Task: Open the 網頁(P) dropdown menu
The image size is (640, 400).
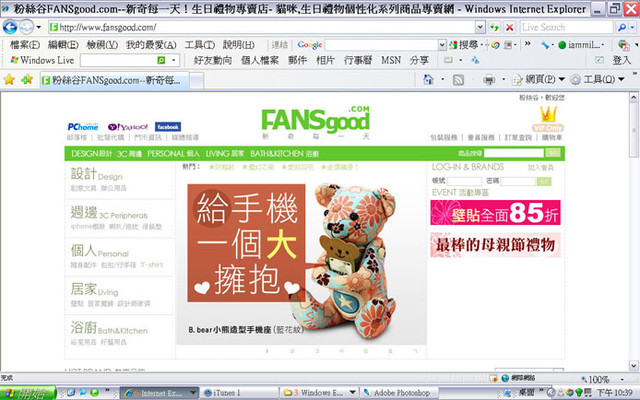Action: tap(539, 80)
